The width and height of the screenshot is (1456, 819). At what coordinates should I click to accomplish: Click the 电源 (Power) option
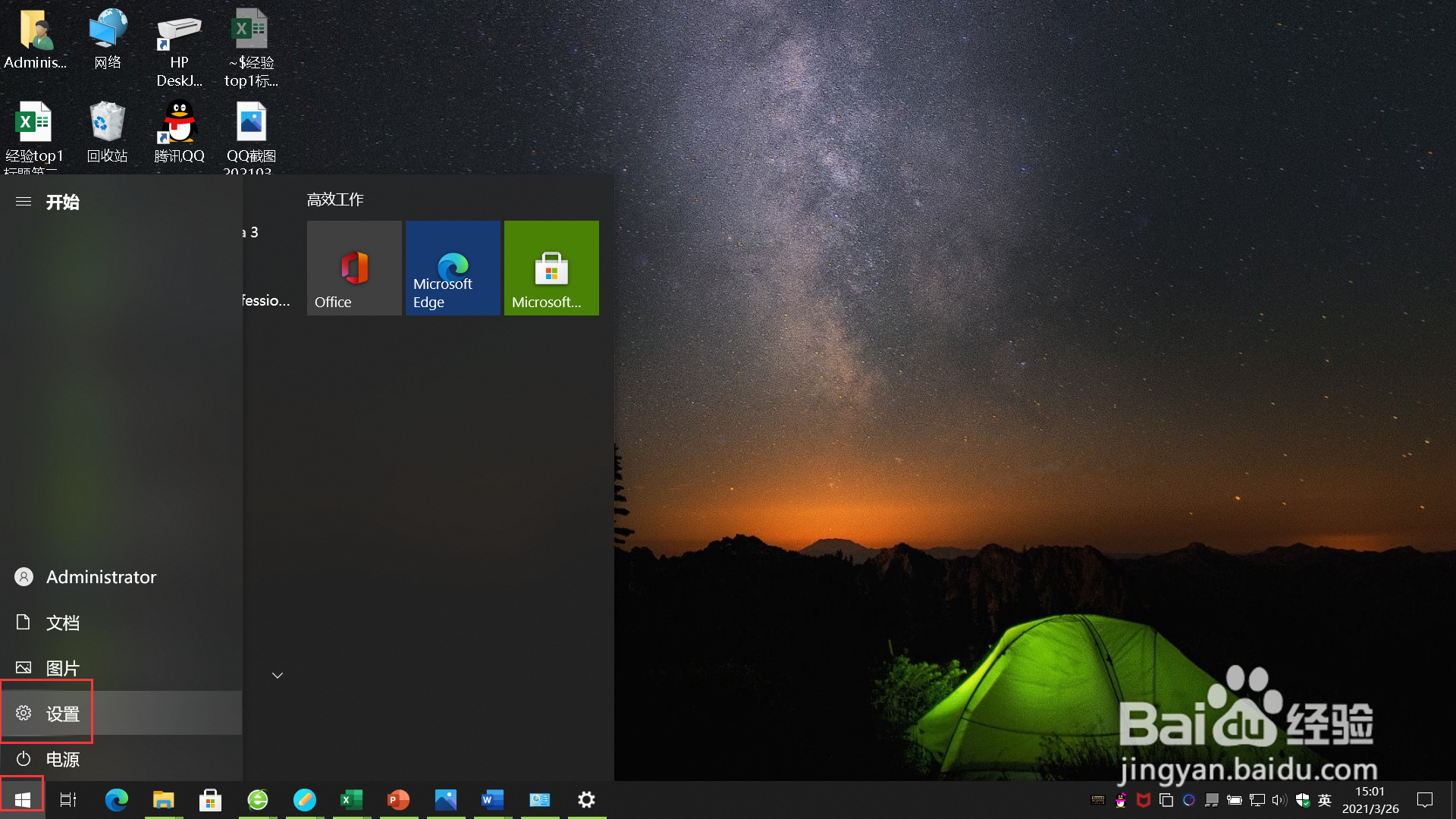(x=121, y=759)
